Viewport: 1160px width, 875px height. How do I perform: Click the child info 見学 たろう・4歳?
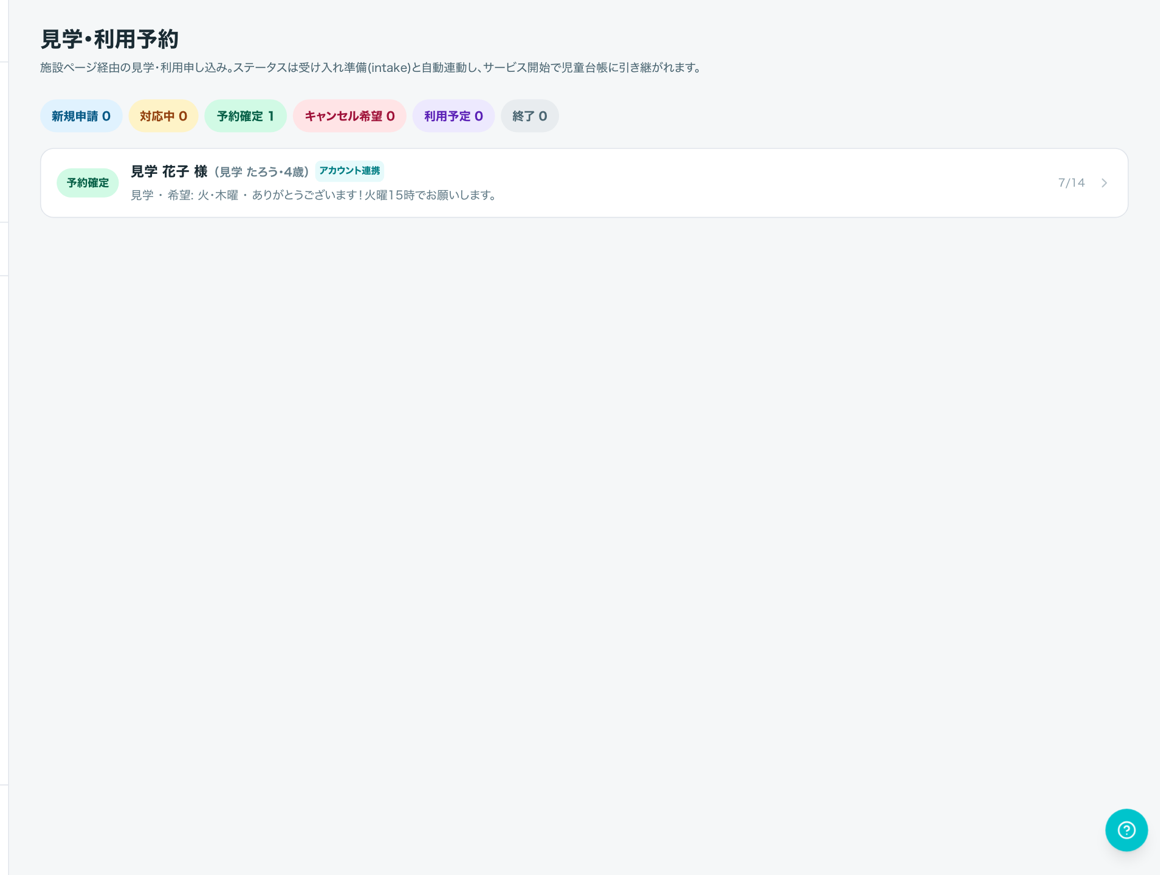pos(261,172)
